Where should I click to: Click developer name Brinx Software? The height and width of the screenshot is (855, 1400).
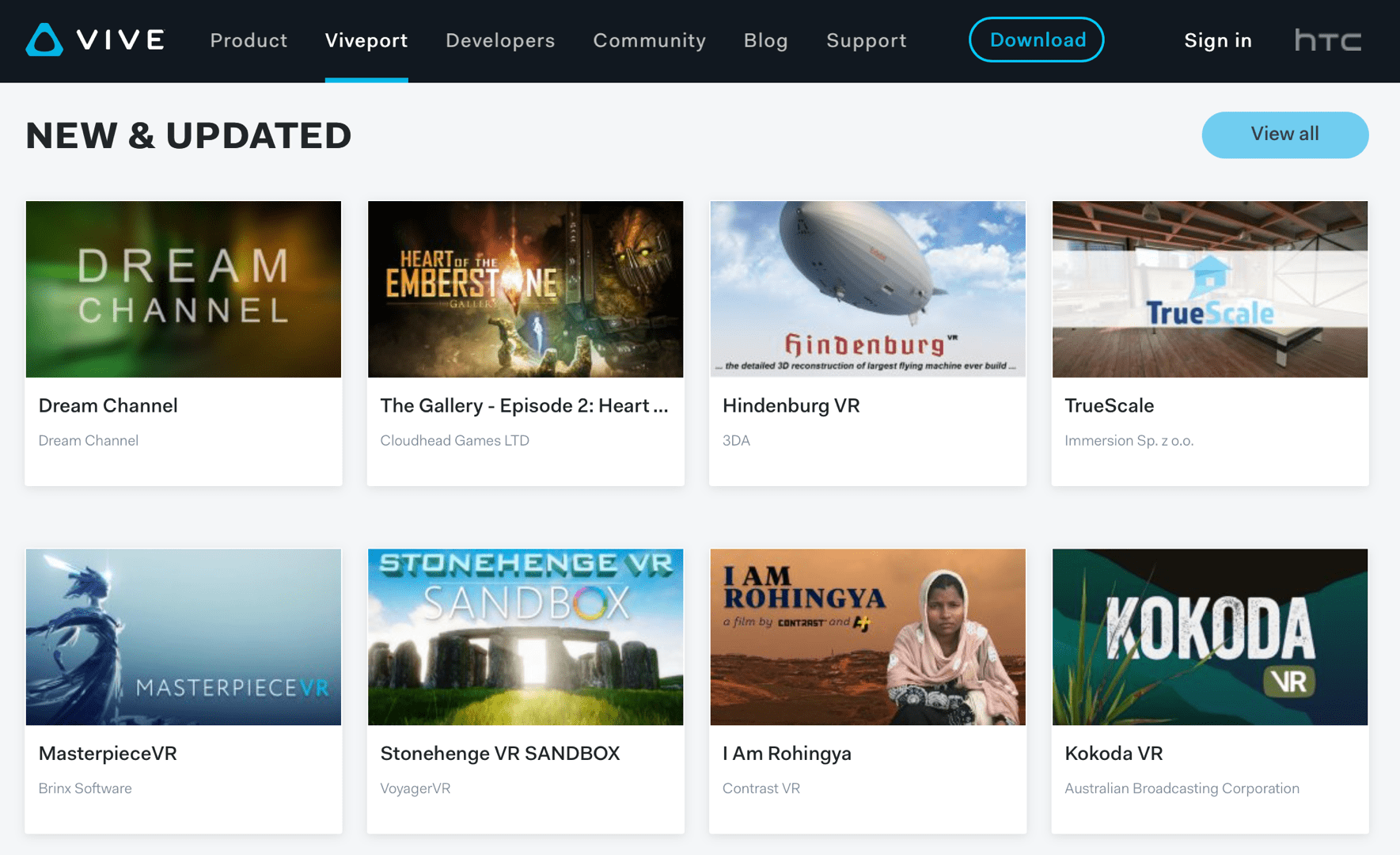click(85, 788)
